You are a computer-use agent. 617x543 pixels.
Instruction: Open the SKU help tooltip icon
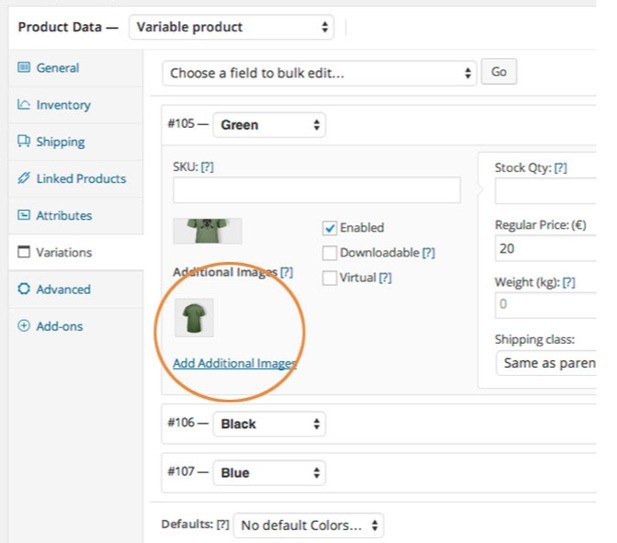click(x=207, y=168)
